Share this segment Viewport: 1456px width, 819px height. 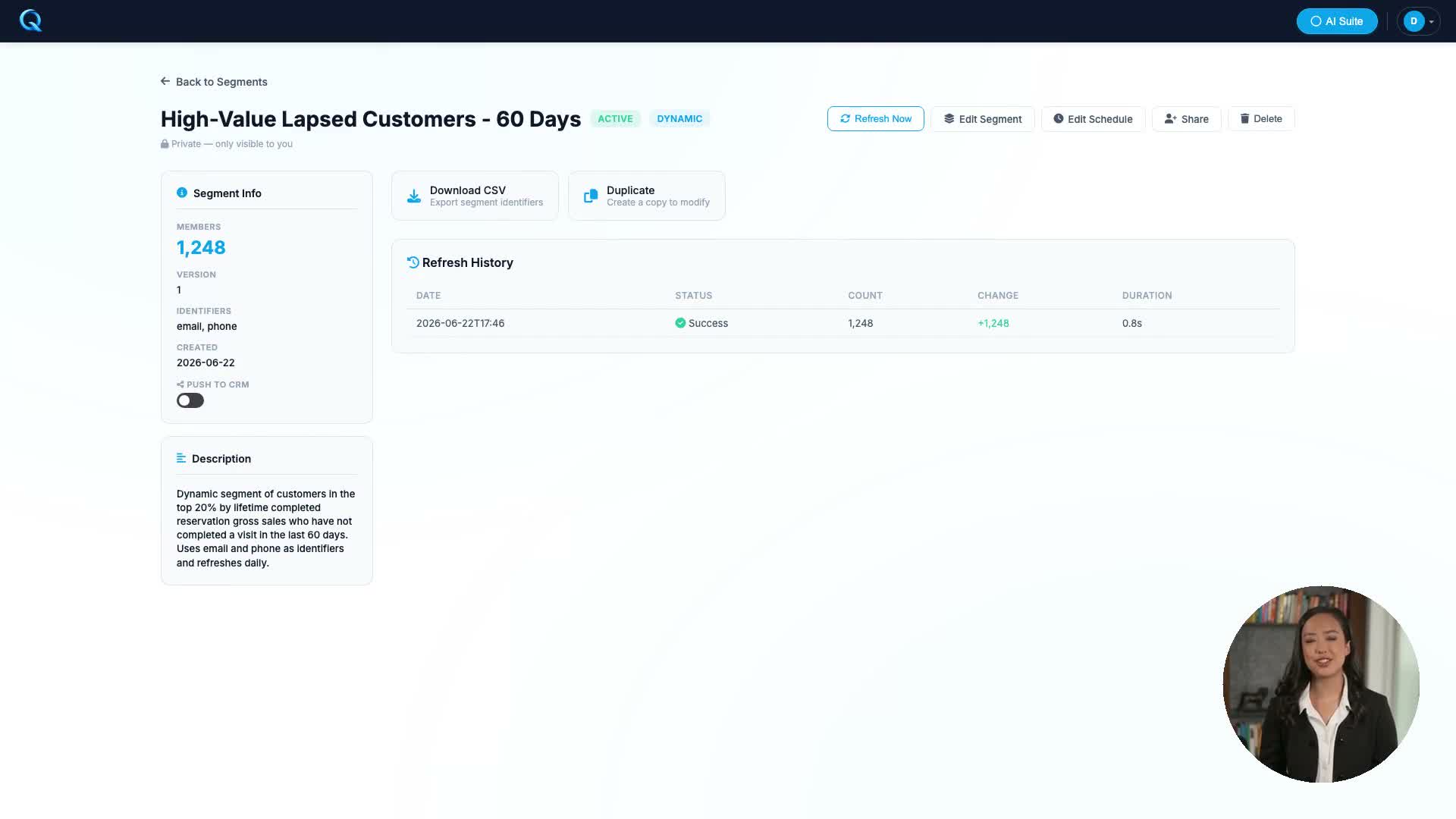(x=1186, y=119)
